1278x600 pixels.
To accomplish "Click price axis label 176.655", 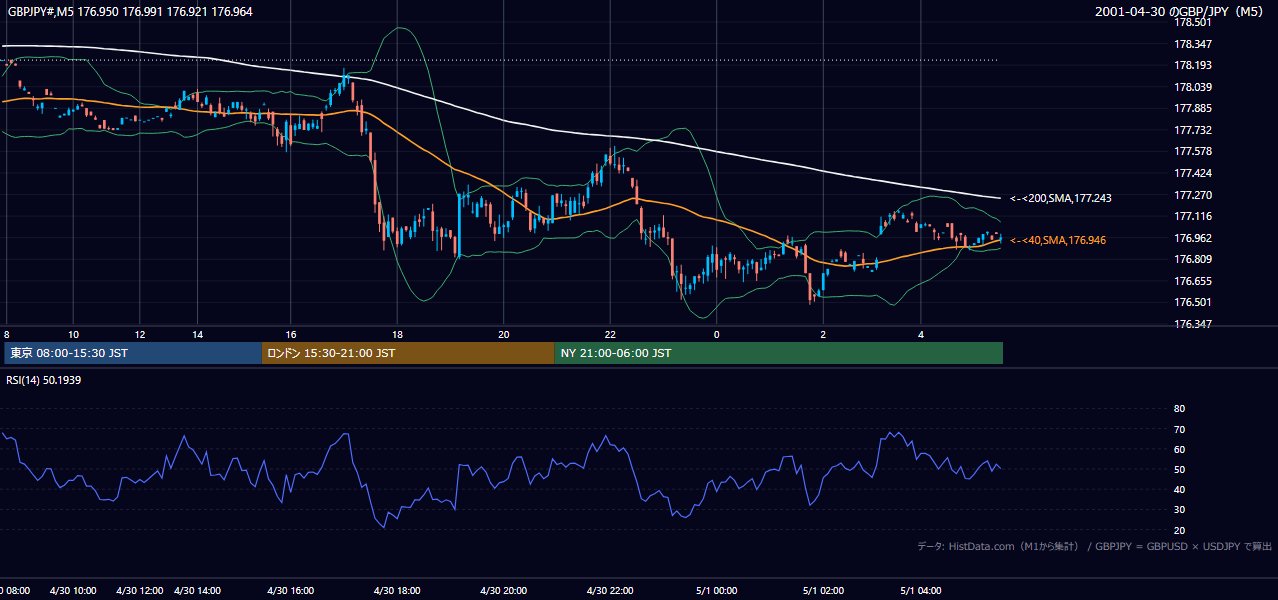I will tap(1192, 281).
